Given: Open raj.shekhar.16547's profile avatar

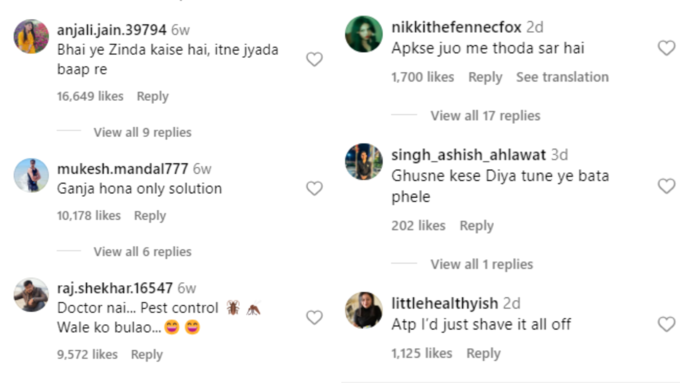Looking at the screenshot, I should point(31,295).
